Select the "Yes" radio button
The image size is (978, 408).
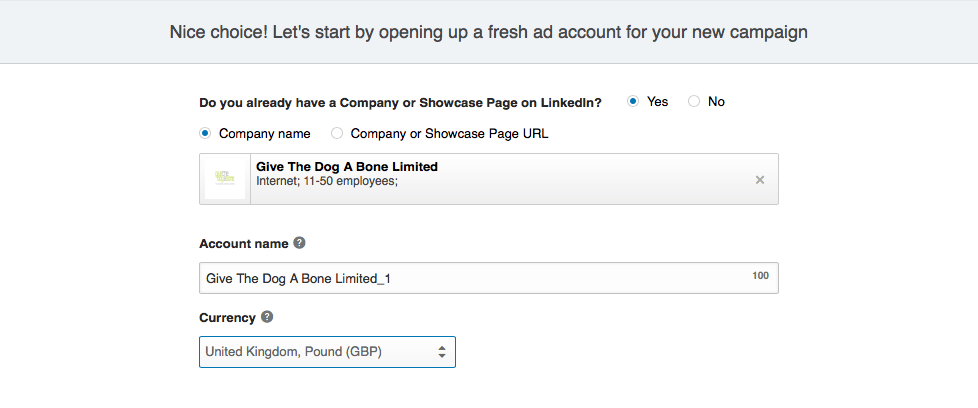click(x=633, y=102)
